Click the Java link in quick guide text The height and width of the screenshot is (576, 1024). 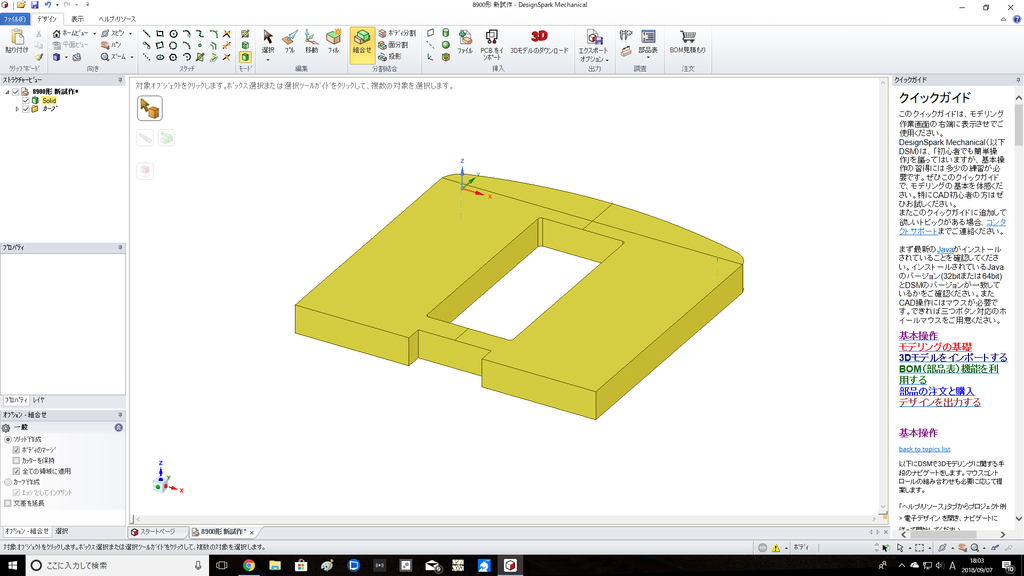(x=945, y=249)
